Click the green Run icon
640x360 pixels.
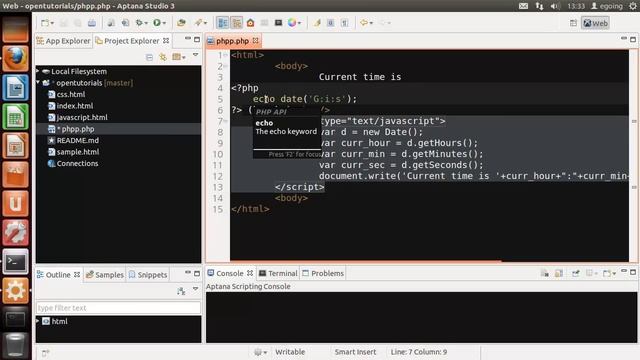(157, 23)
